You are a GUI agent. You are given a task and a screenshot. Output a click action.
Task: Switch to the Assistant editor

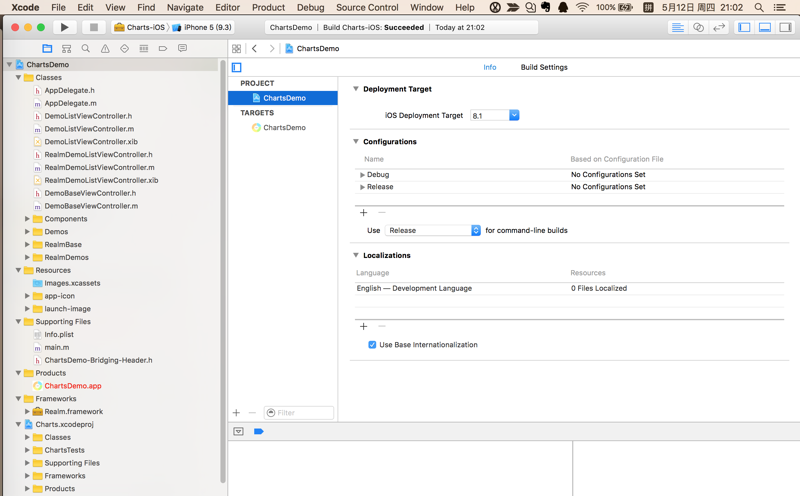point(698,28)
